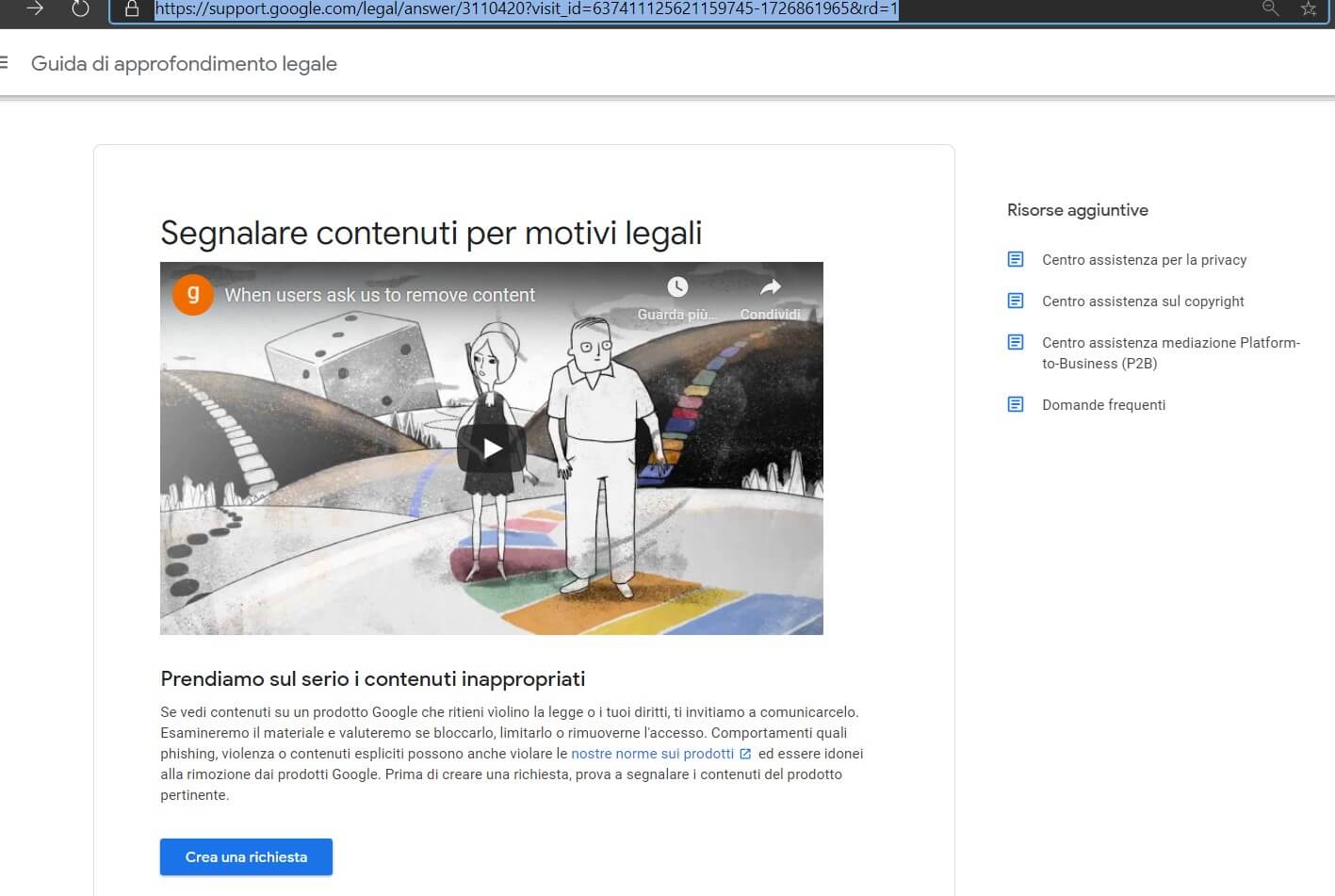
Task: Click the video channel avatar icon
Action: coord(192,295)
